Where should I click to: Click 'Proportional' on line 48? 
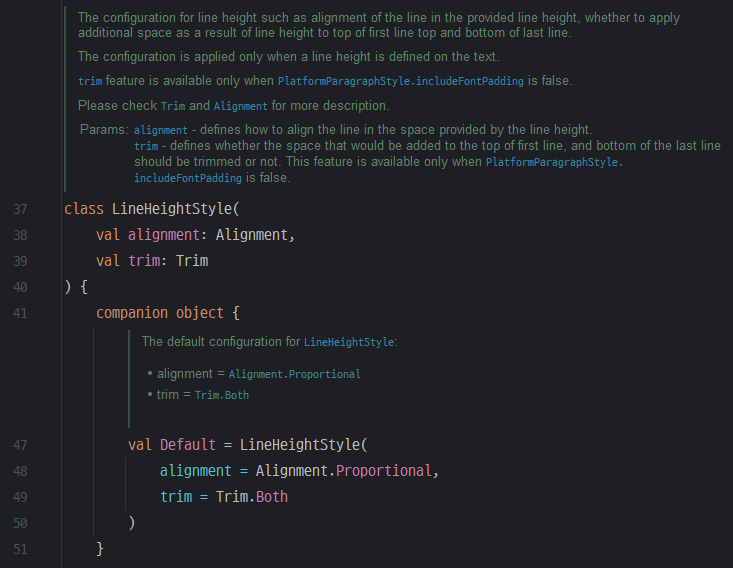coord(384,471)
